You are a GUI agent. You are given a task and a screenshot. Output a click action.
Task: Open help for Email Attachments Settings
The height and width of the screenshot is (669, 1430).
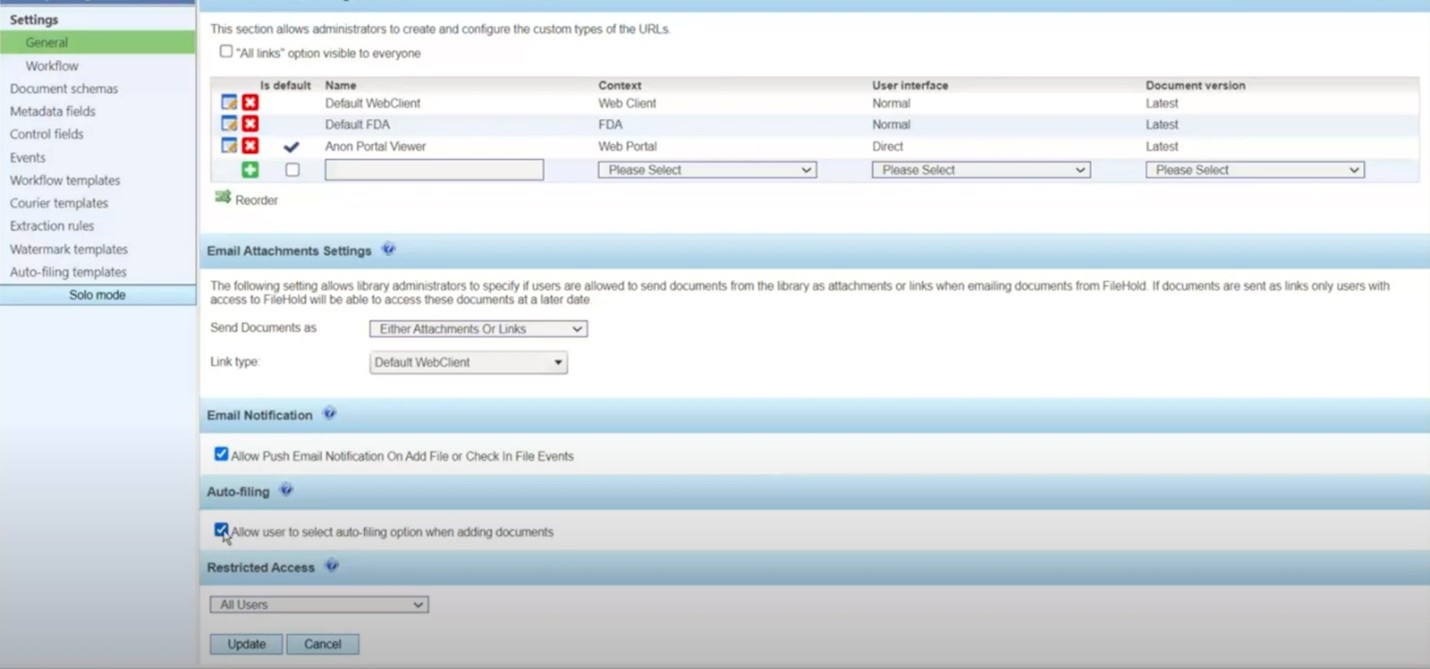pyautogui.click(x=388, y=249)
